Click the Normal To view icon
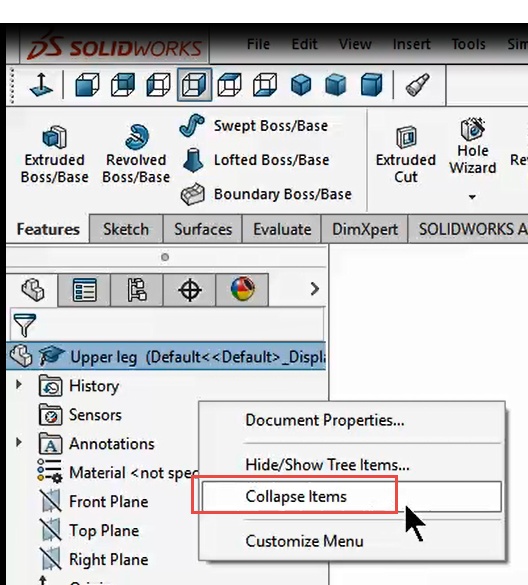Screen dimensions: 528x585 41,85
